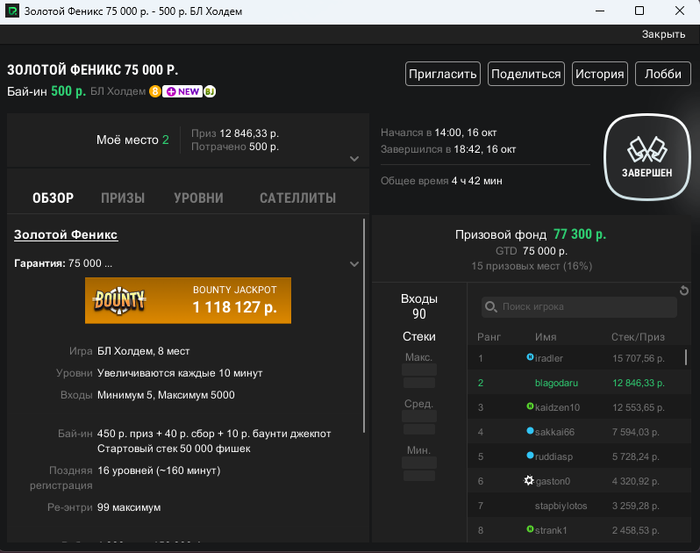Screen dimensions: 700x553
Task: Click the Входы 90 entries count
Action: point(419,306)
